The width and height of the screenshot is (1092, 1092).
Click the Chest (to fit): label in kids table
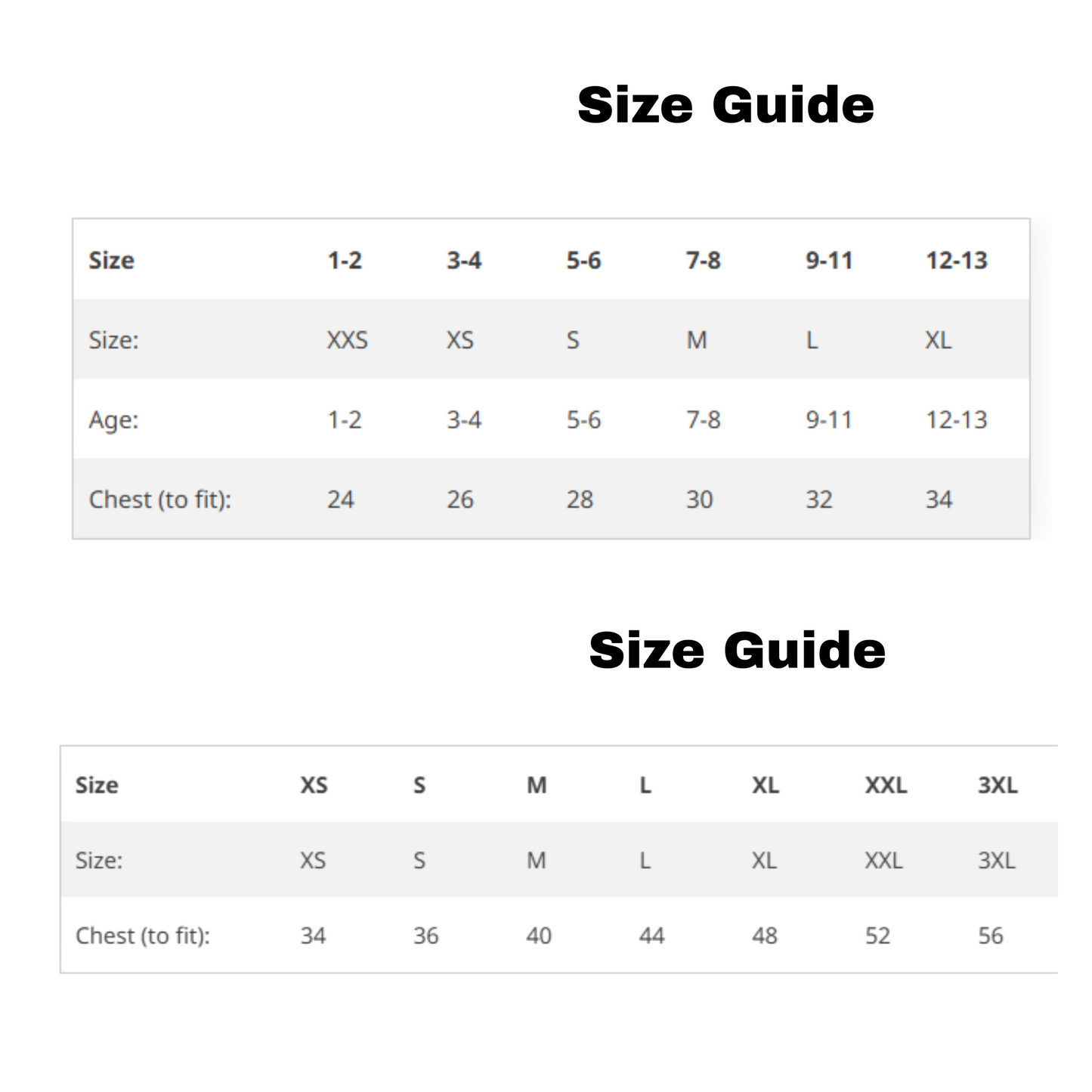[x=160, y=500]
